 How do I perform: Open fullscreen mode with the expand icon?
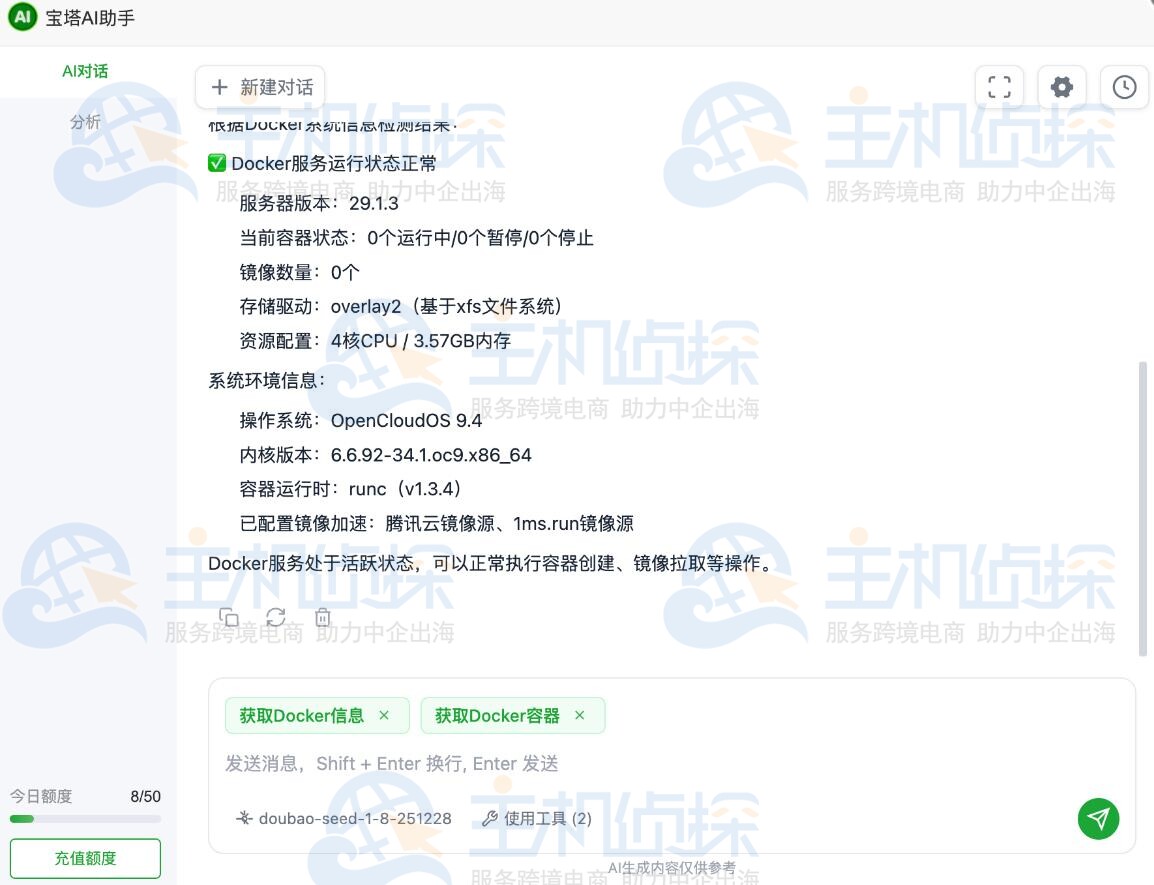coord(999,87)
